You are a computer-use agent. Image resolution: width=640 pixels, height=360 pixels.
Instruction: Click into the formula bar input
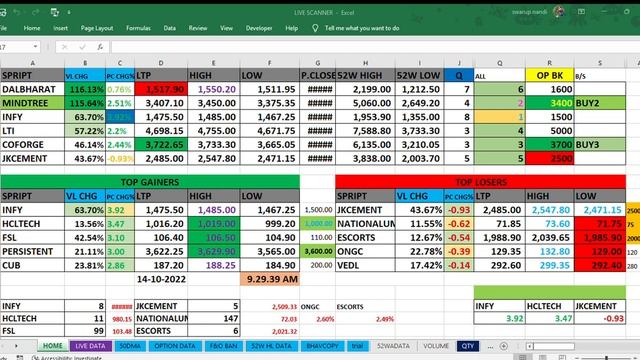point(376,47)
